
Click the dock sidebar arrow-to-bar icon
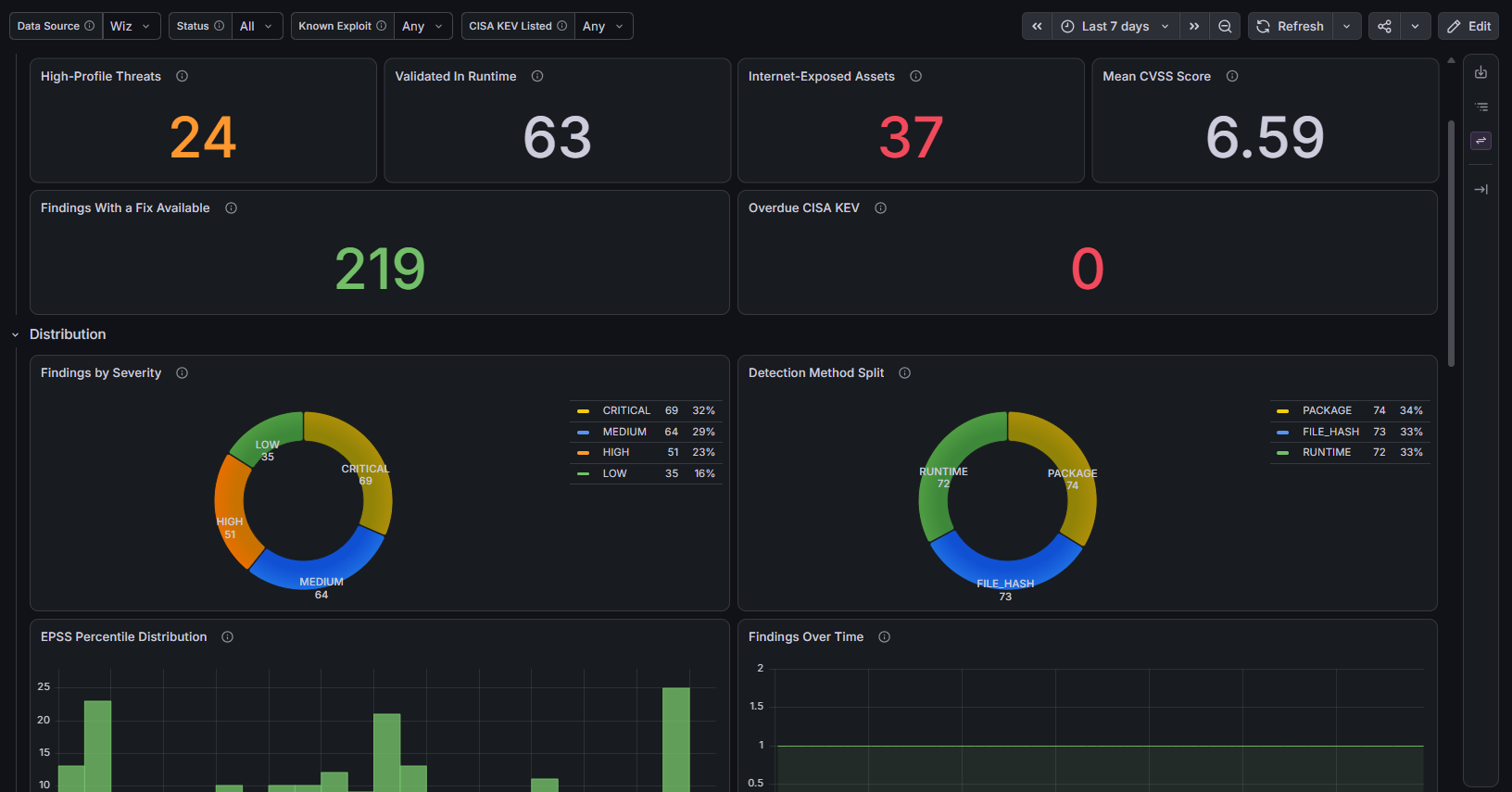pos(1480,189)
